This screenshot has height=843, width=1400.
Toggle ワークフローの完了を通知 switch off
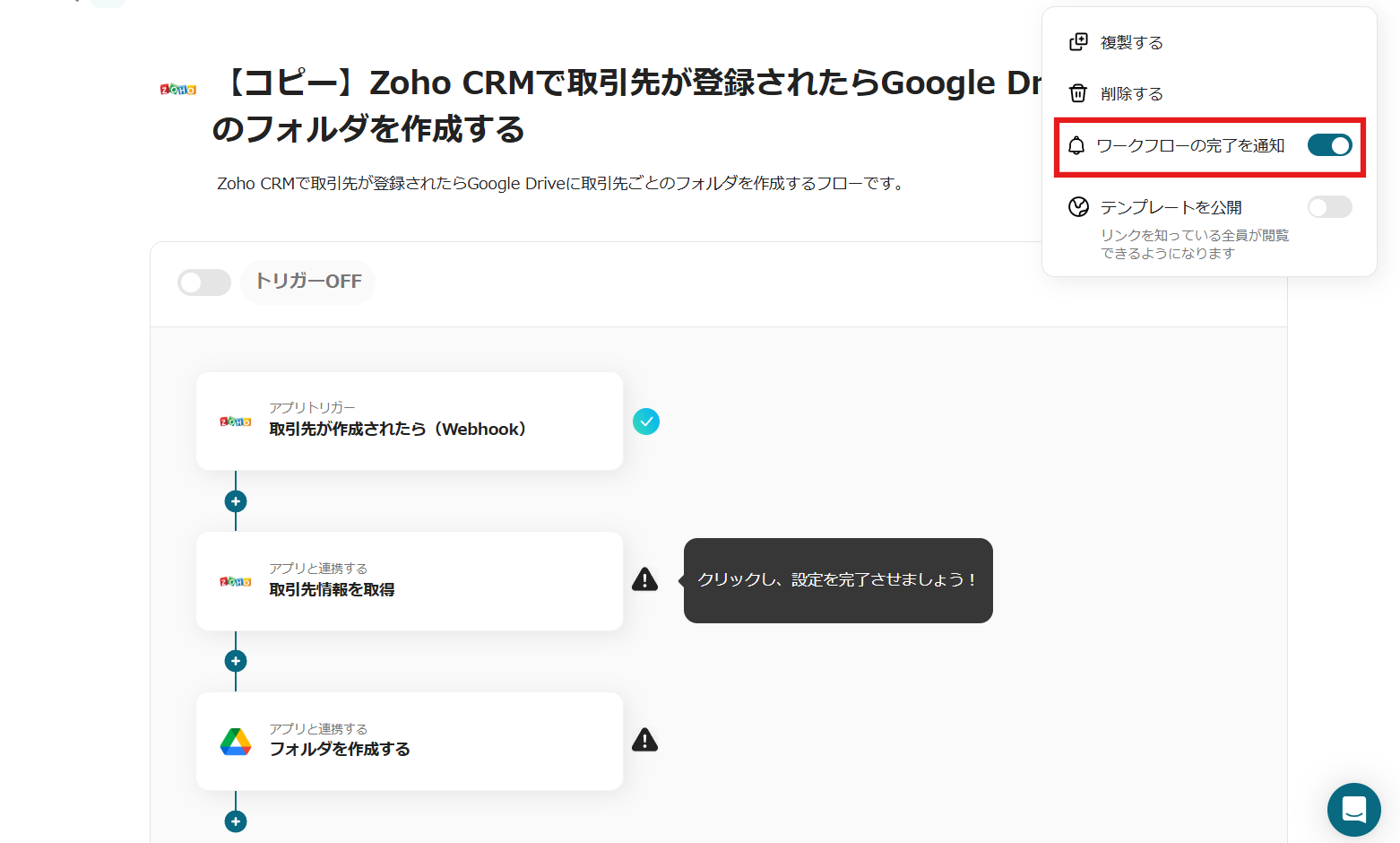pos(1330,145)
